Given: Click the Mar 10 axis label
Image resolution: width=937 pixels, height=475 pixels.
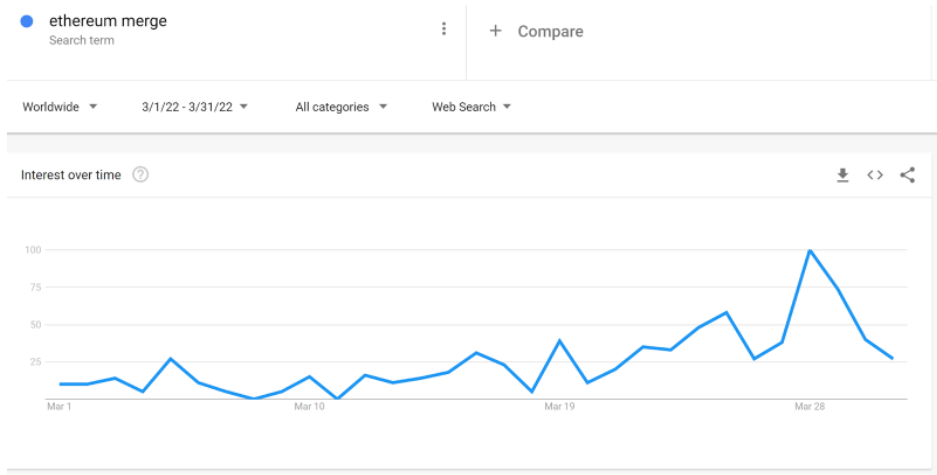Looking at the screenshot, I should click(309, 407).
